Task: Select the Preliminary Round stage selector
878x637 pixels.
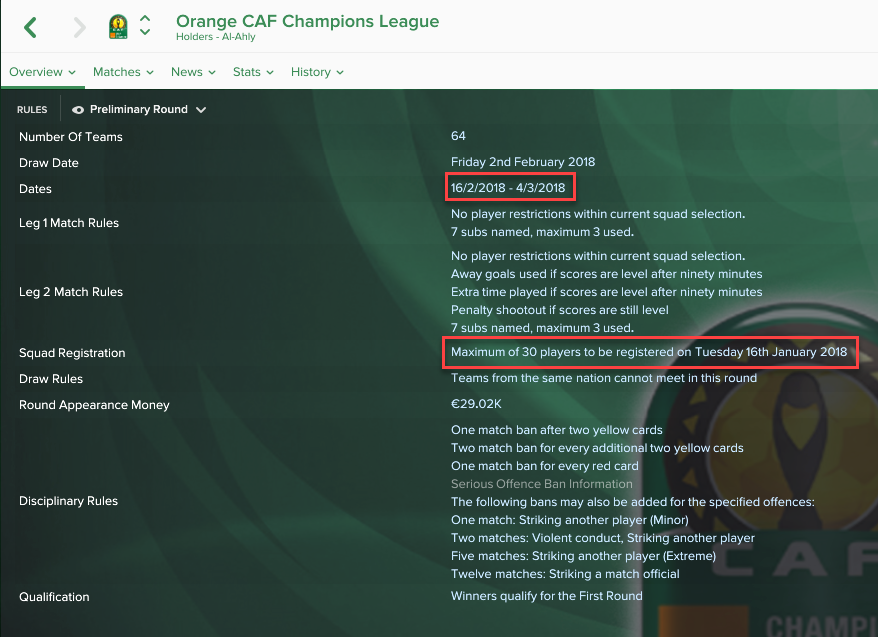Action: coord(139,110)
